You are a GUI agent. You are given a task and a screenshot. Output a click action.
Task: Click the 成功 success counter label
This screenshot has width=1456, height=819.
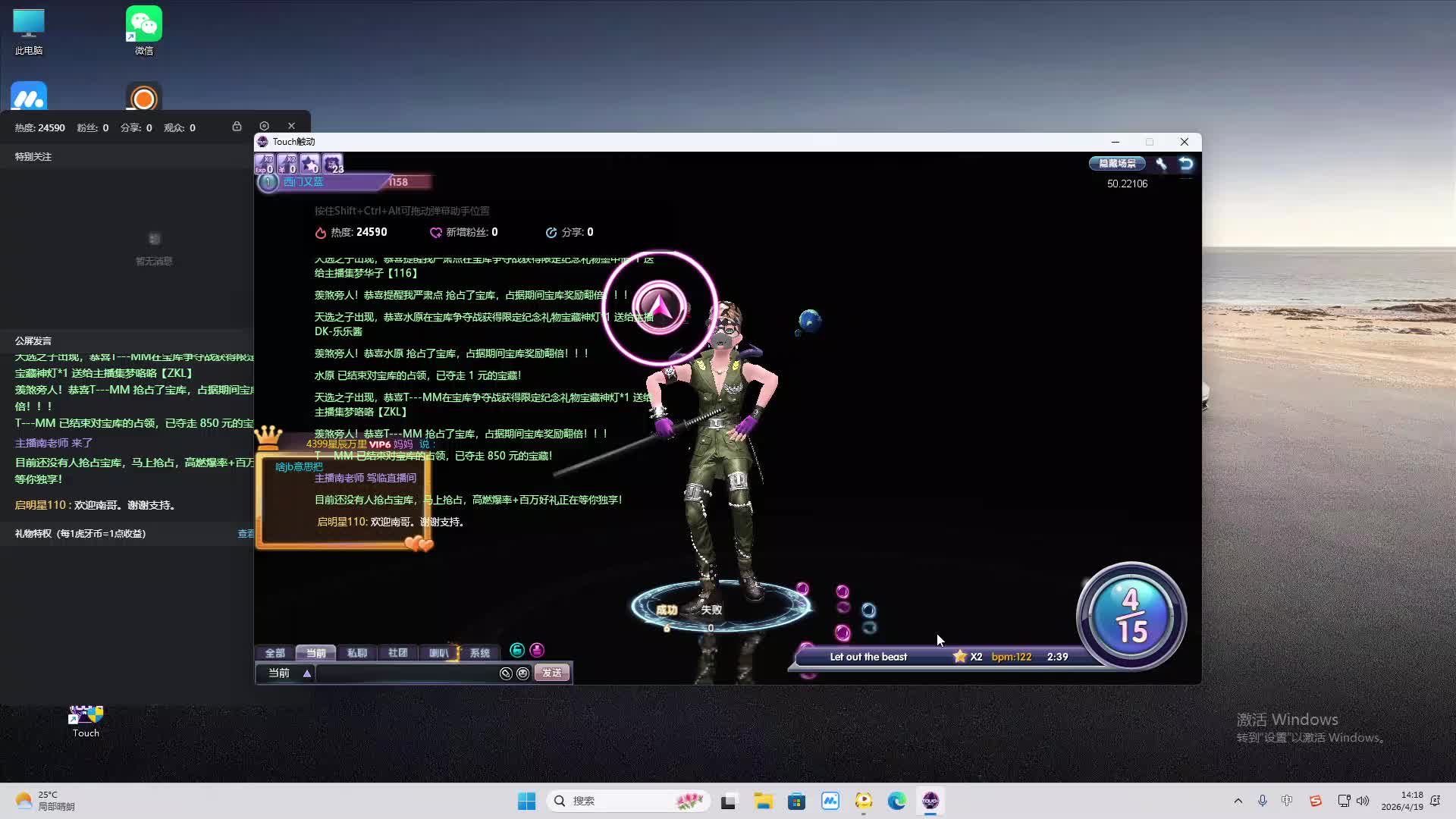667,610
